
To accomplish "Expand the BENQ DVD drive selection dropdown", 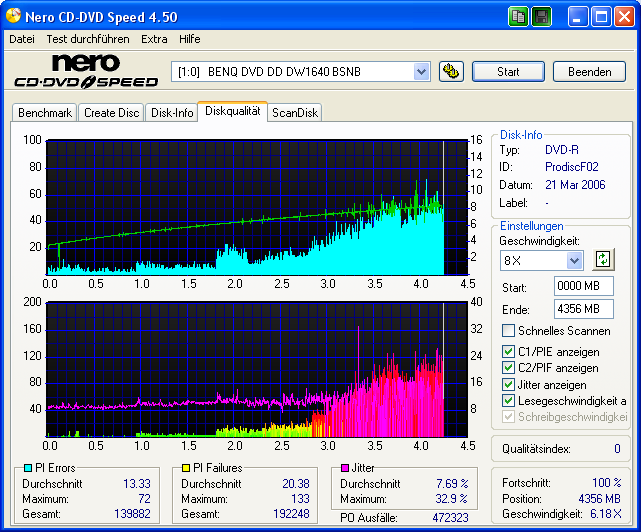I will [x=421, y=72].
